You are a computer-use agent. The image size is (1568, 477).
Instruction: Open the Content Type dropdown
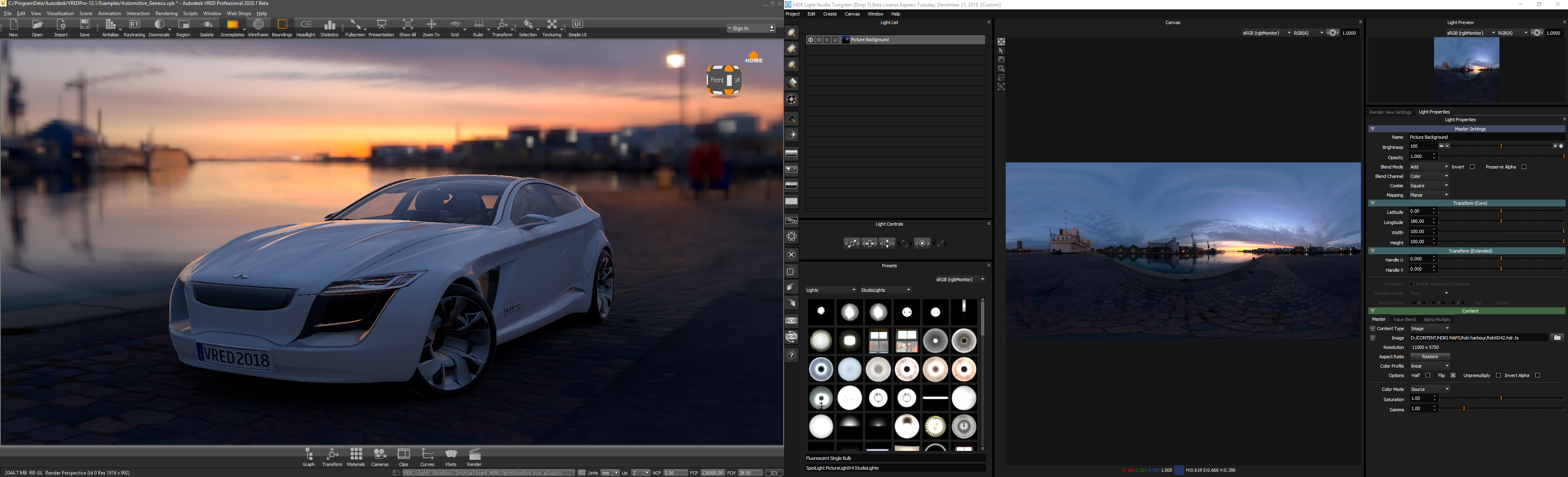(x=1430, y=328)
